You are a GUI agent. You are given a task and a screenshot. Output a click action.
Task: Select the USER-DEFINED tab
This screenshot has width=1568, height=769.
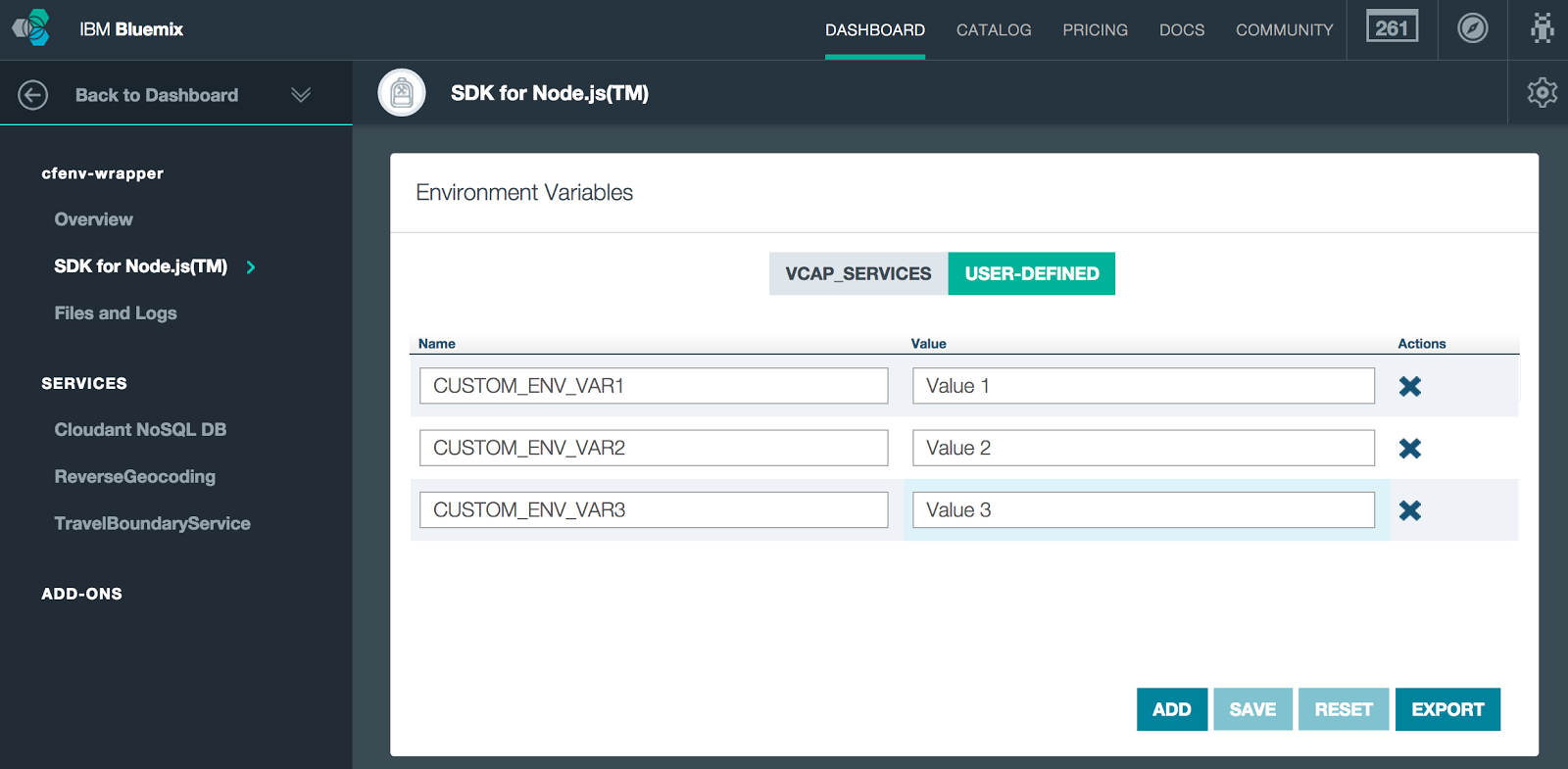click(1032, 273)
